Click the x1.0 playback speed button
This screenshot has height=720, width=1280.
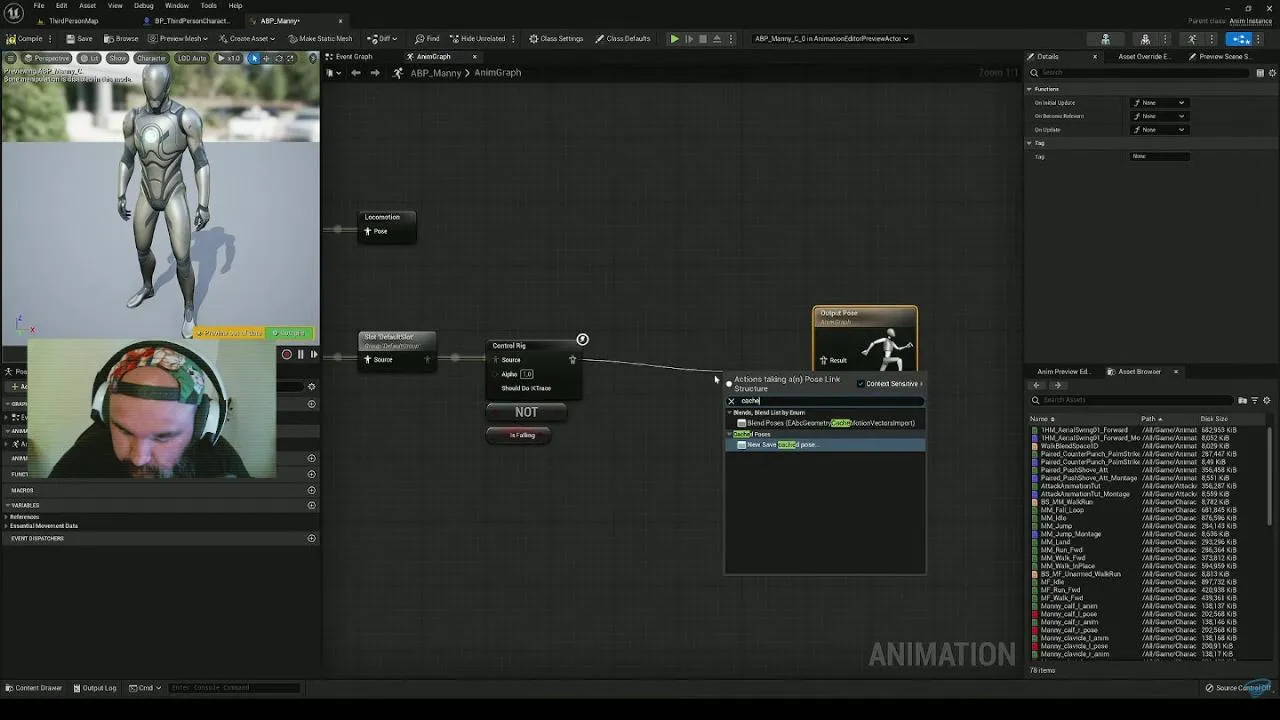tap(230, 58)
